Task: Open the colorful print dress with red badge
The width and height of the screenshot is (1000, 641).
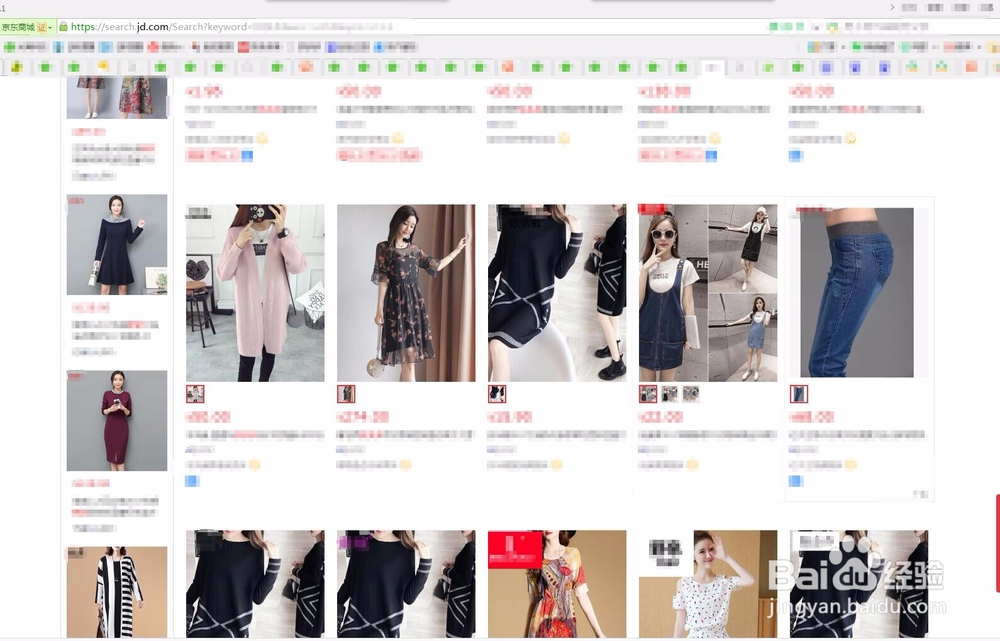Action: point(557,584)
